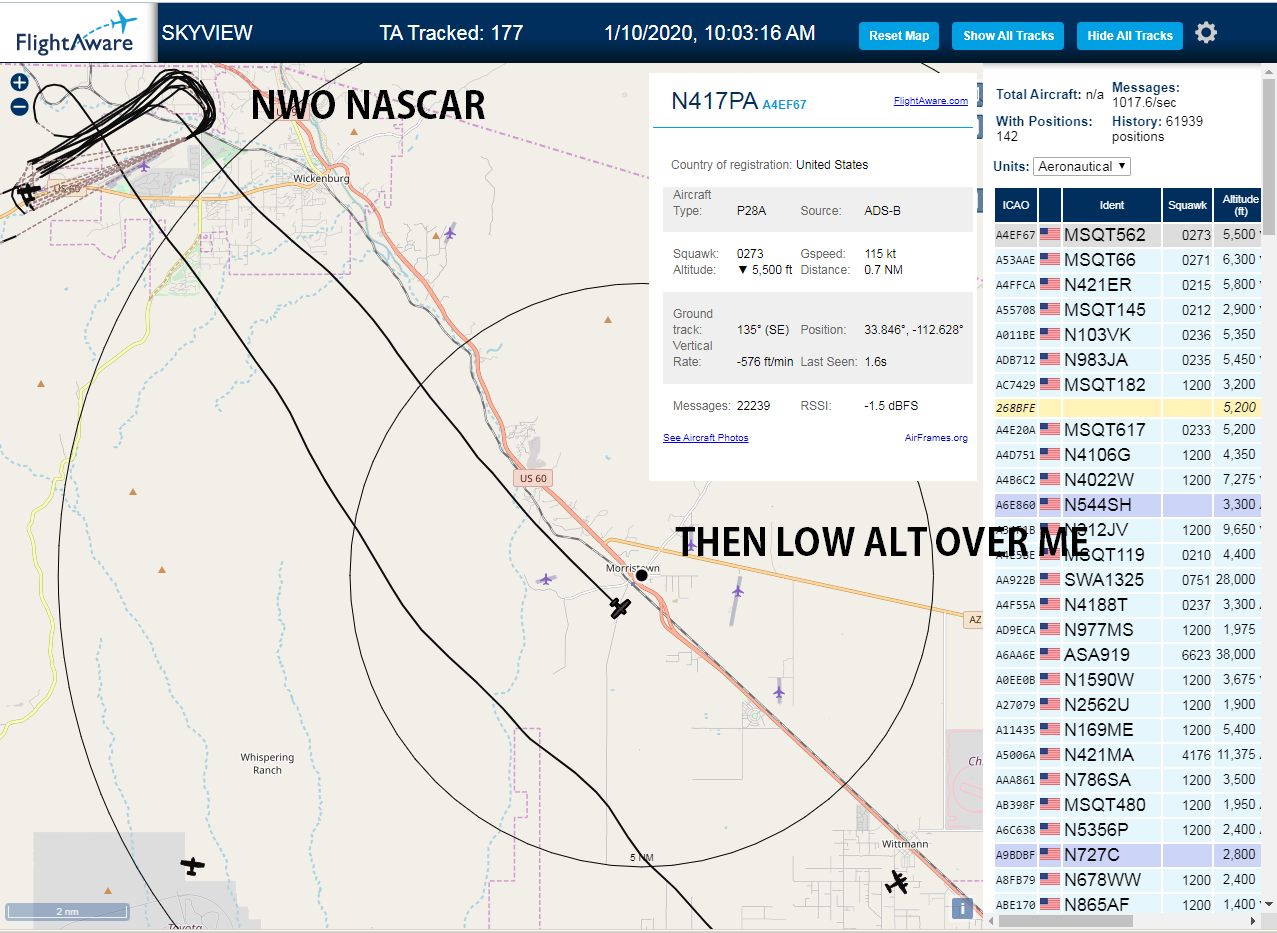Select the N983JA aircraft row
This screenshot has height=933, width=1277.
(x=1128, y=360)
